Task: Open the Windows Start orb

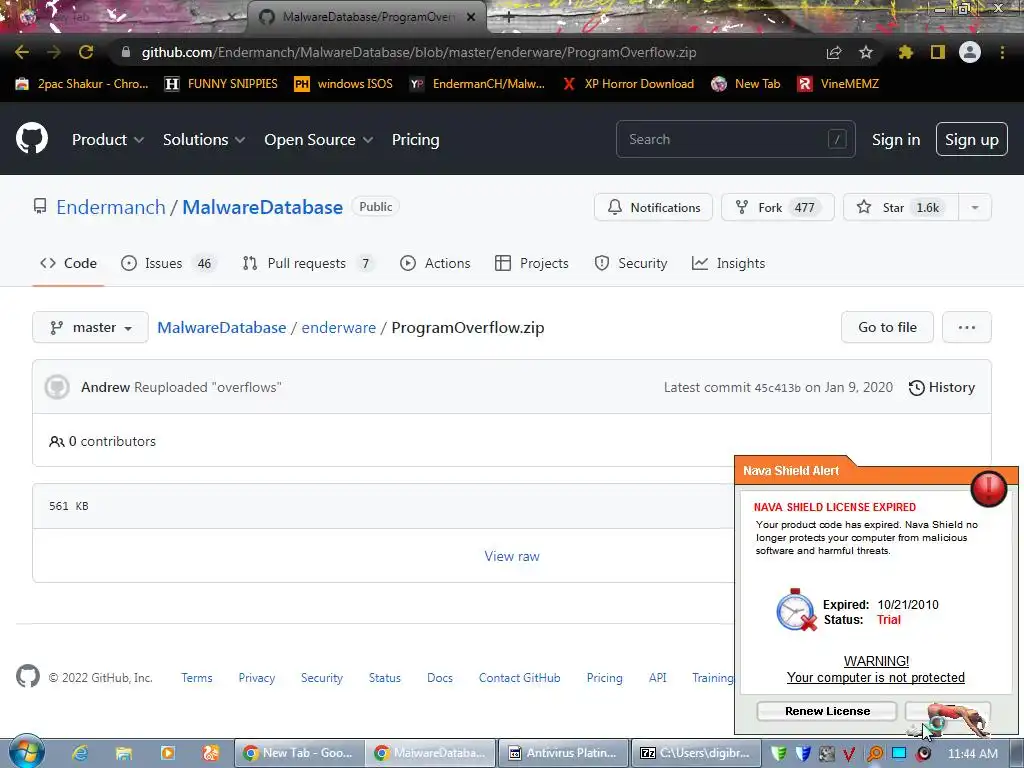Action: click(x=27, y=752)
